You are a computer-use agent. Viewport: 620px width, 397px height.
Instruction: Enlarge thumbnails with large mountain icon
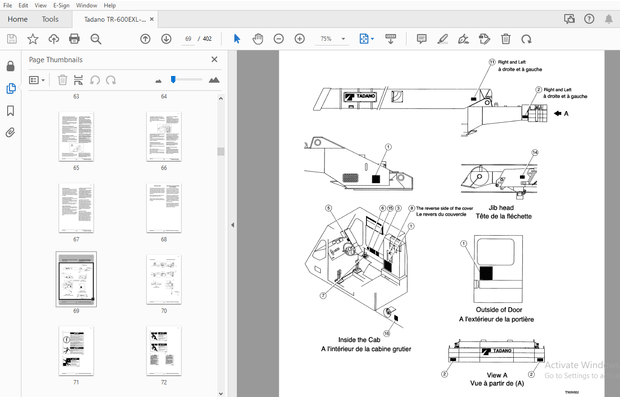pyautogui.click(x=214, y=80)
